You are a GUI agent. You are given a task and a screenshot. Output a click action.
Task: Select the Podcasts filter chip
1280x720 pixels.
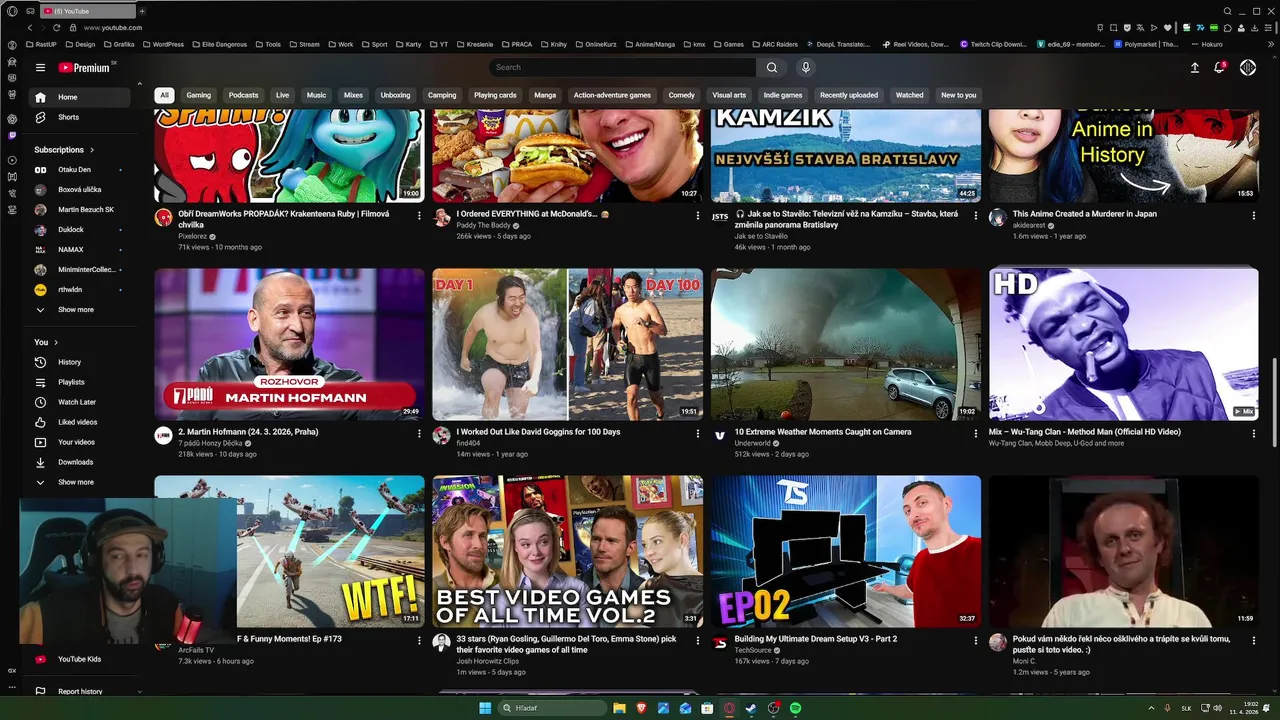(243, 95)
